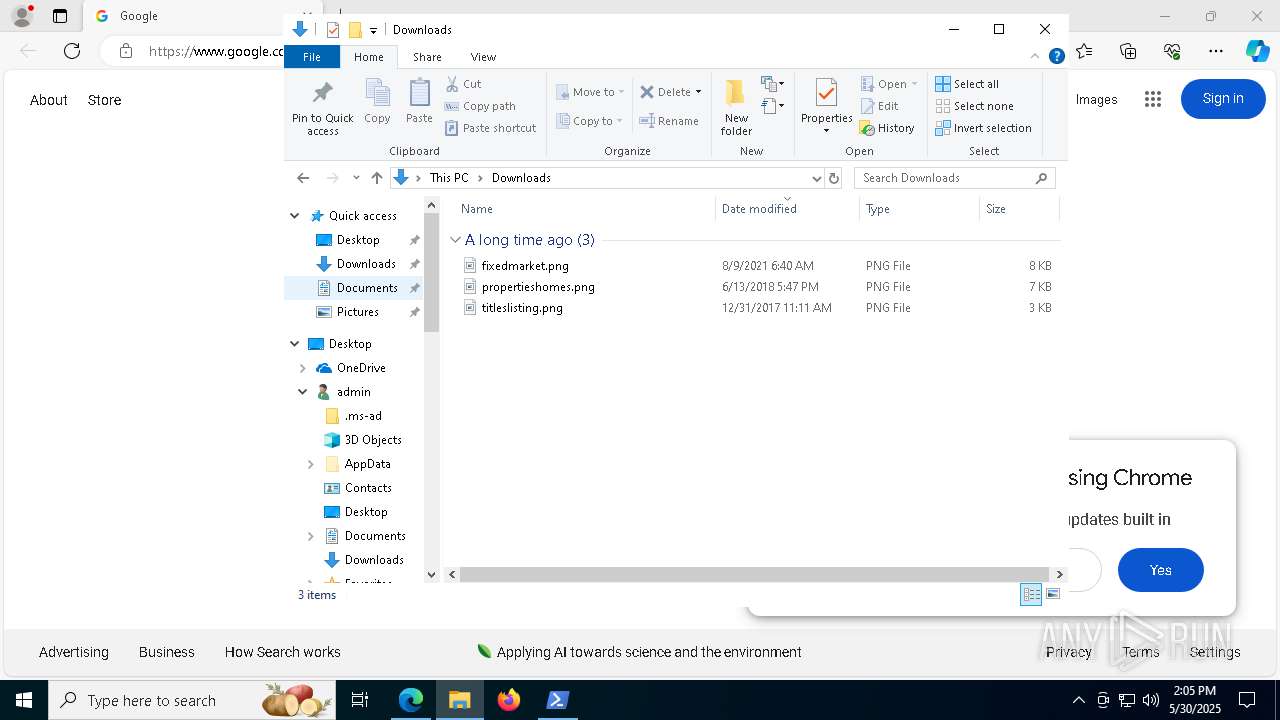Click the Copy ribbon icon

[377, 101]
